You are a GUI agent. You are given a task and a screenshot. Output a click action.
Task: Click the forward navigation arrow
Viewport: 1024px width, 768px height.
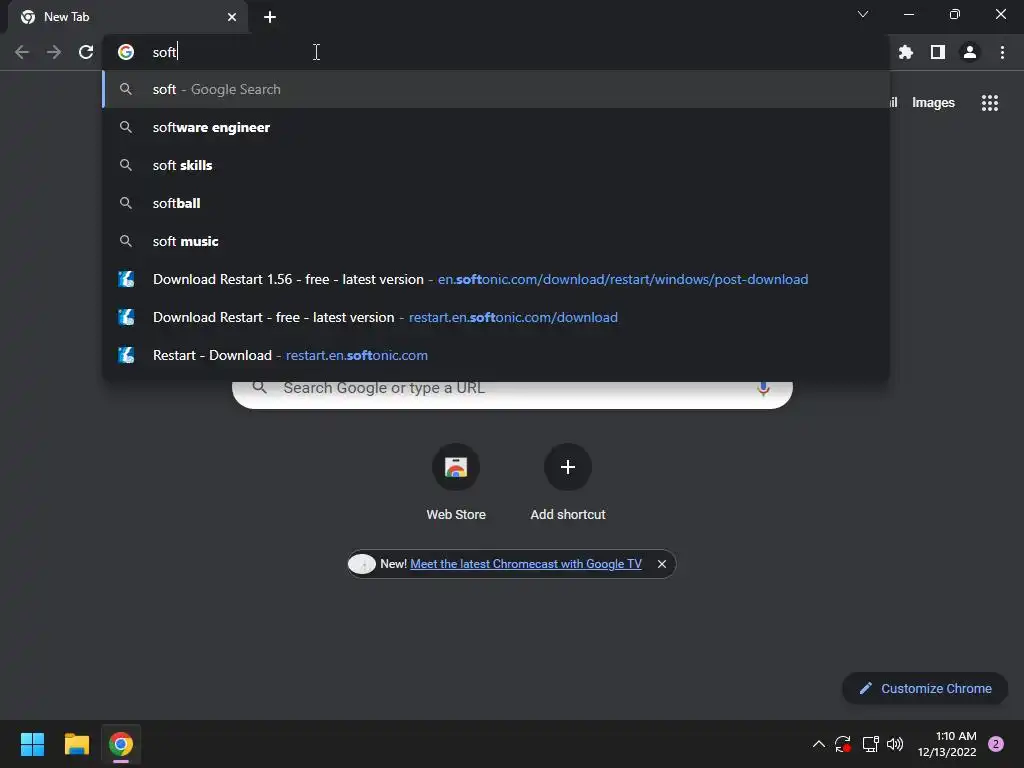pos(54,52)
